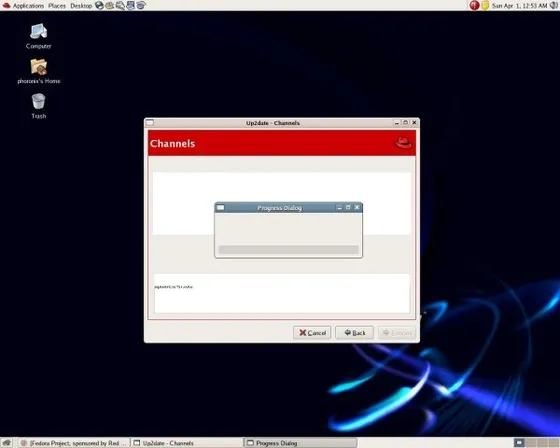Launch the email client panel icon
The height and width of the screenshot is (448, 560).
110,5
